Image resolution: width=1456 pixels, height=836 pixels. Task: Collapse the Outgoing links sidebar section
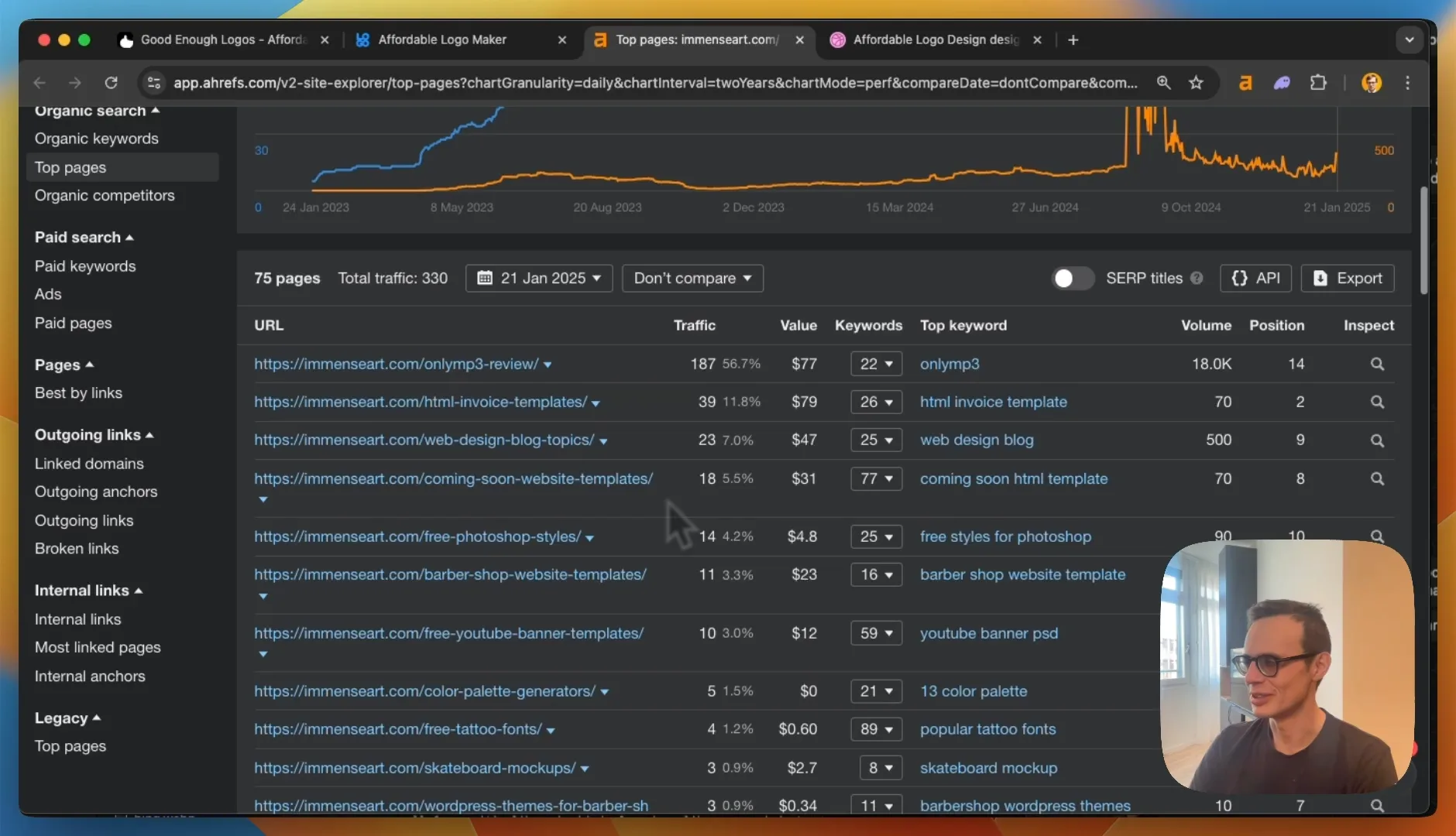pos(94,435)
